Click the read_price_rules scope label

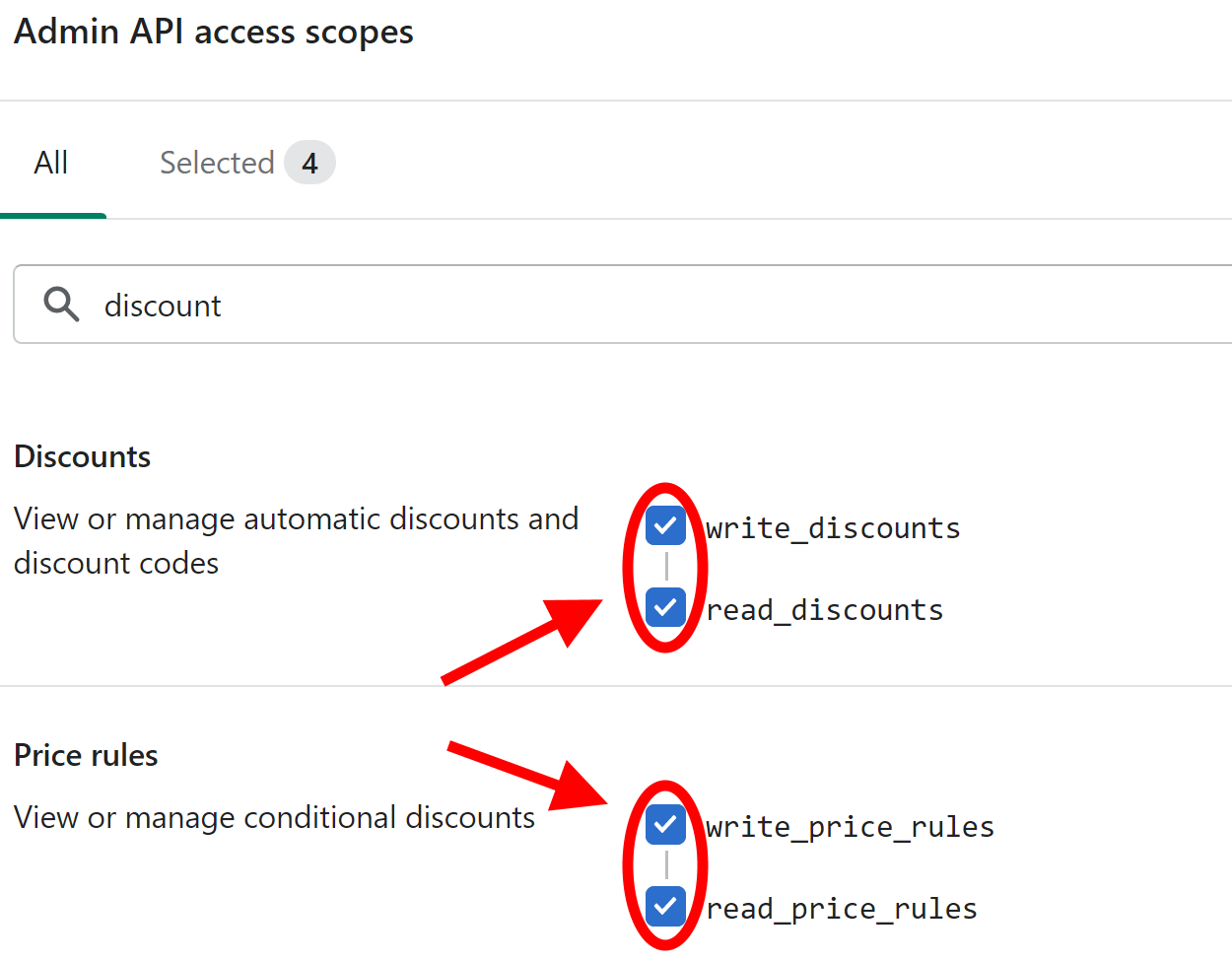pos(842,909)
